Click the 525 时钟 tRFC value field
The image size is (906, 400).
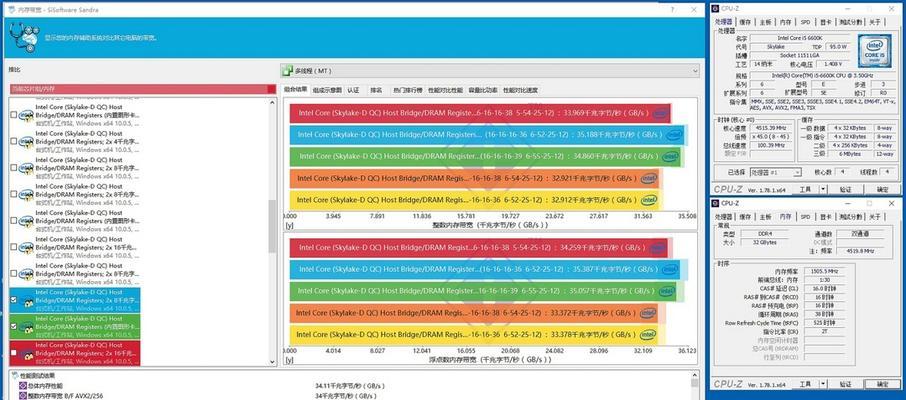[x=825, y=323]
